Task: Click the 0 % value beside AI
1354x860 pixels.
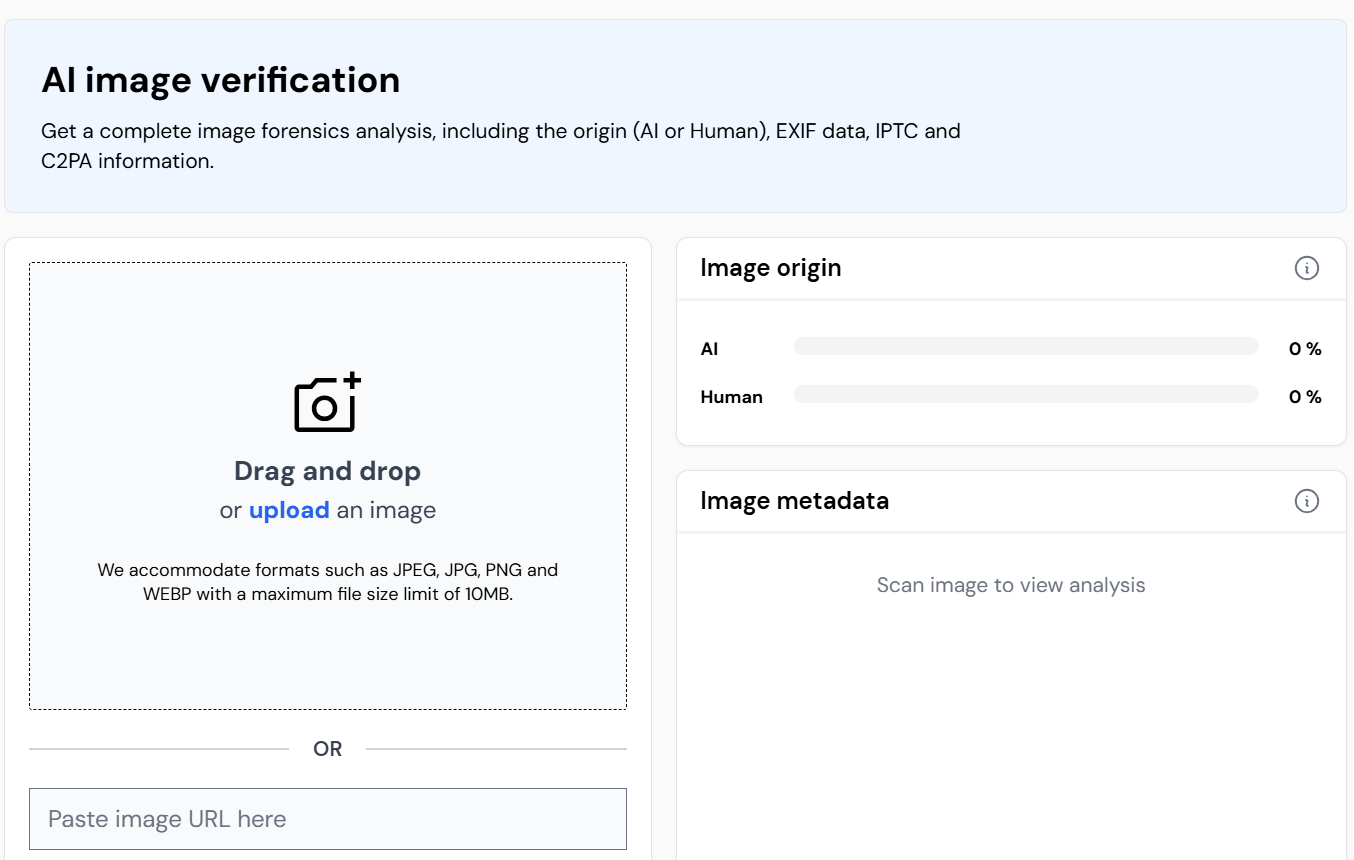Action: pos(1304,349)
